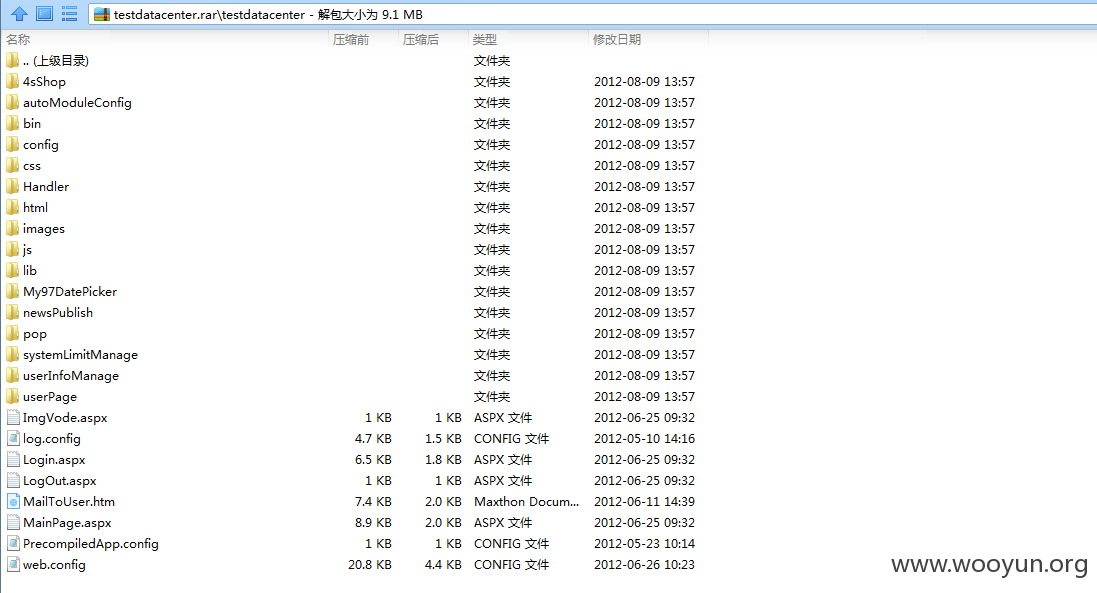Select the 上级目录 parent folder icon
1097x593 pixels.
13,60
